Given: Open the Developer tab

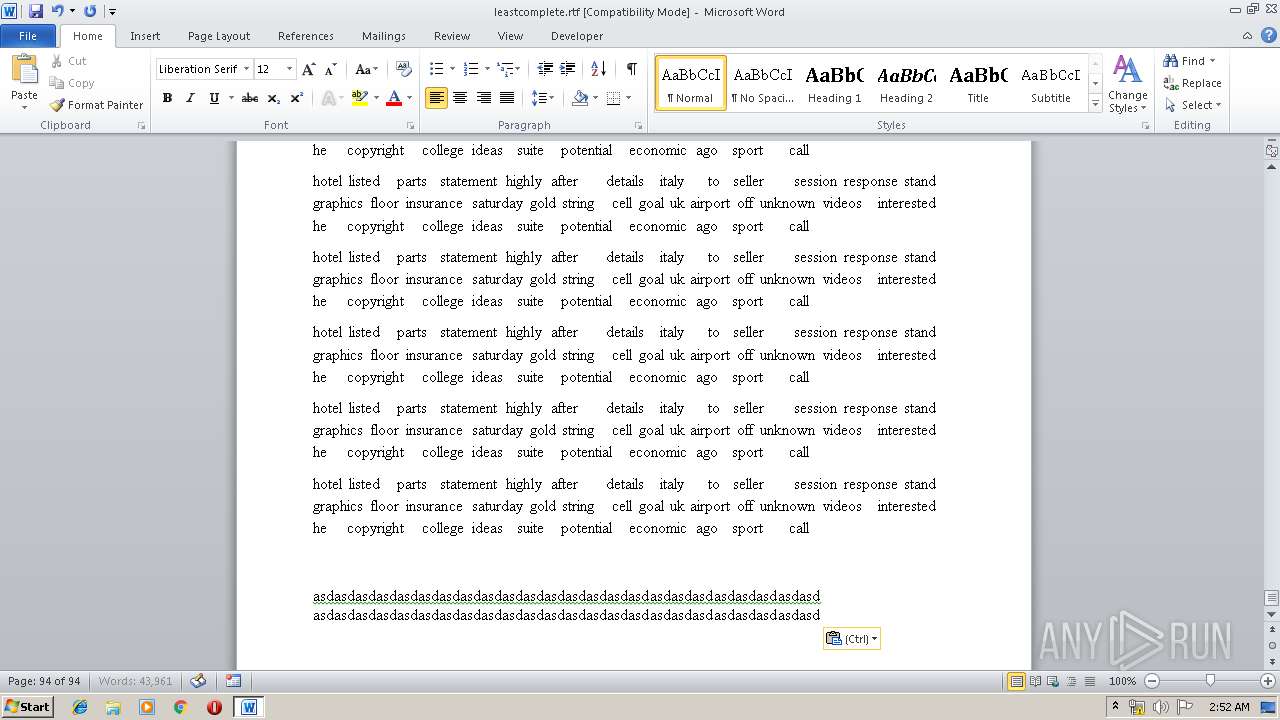Looking at the screenshot, I should (x=577, y=36).
